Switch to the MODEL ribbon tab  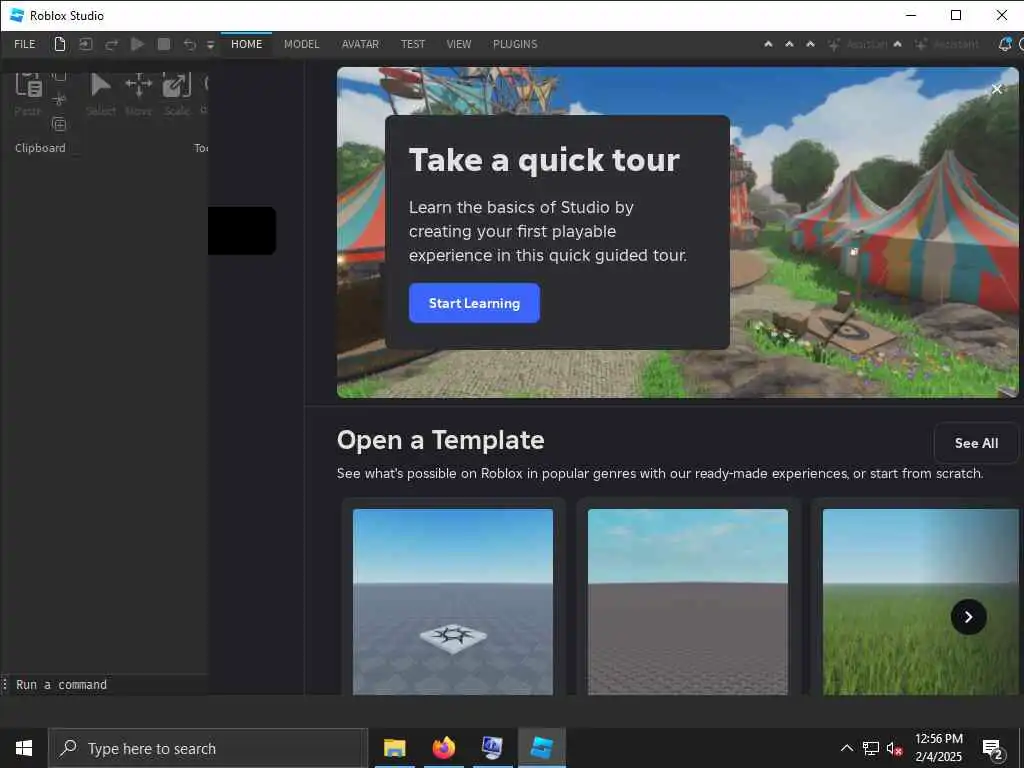coord(302,44)
